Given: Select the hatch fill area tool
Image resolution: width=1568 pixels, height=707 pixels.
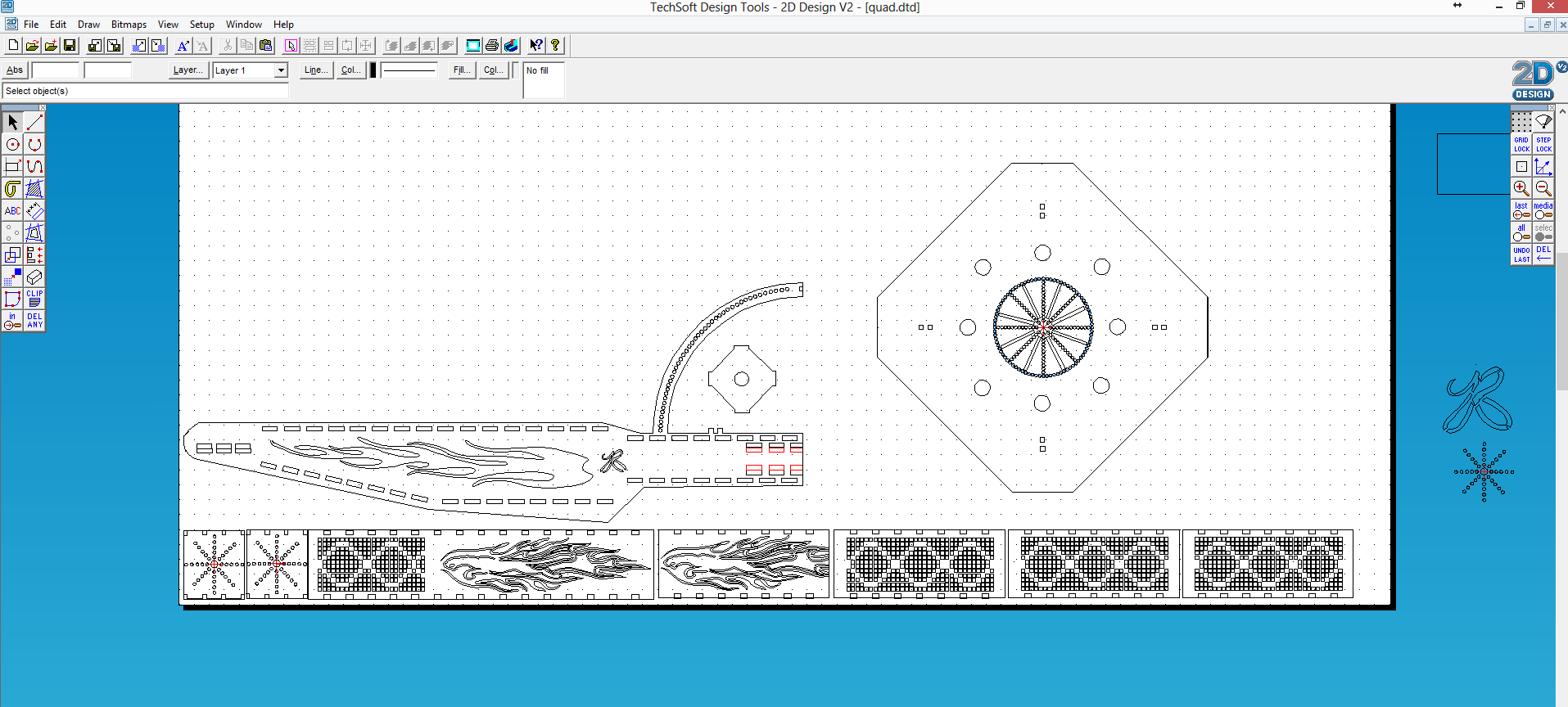Looking at the screenshot, I should pos(34,189).
